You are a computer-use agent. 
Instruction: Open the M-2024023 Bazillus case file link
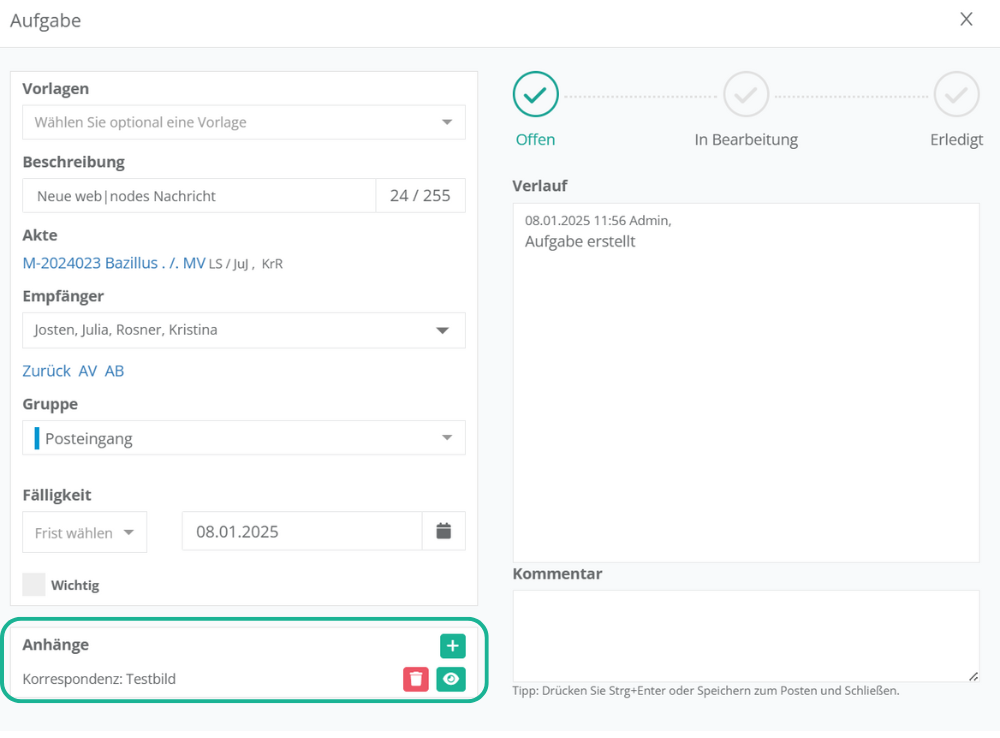tap(113, 263)
